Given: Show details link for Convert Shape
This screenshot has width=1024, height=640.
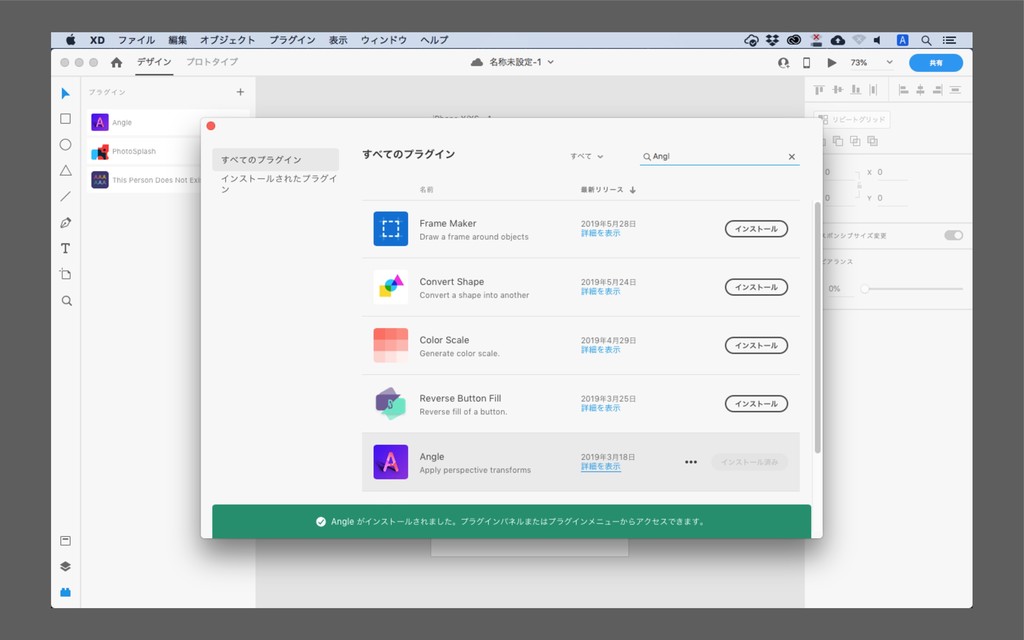Looking at the screenshot, I should pos(601,291).
